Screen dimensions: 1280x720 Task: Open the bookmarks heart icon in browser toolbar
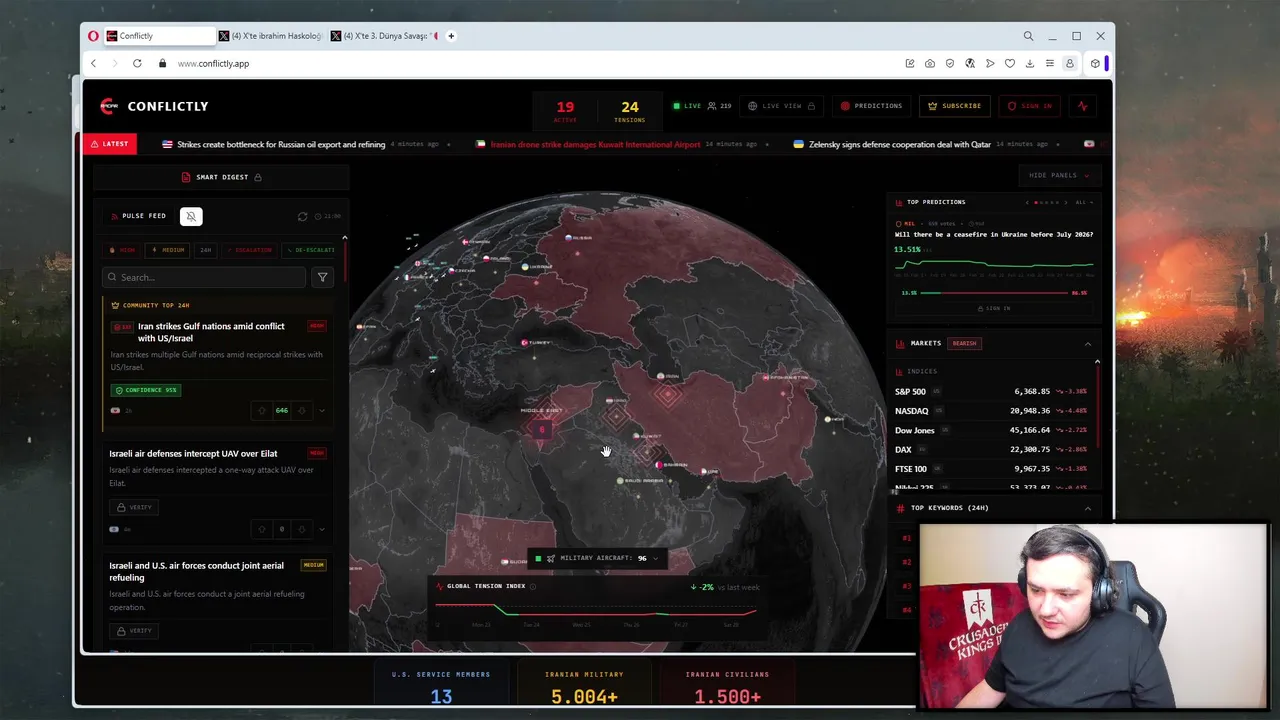tap(1010, 63)
